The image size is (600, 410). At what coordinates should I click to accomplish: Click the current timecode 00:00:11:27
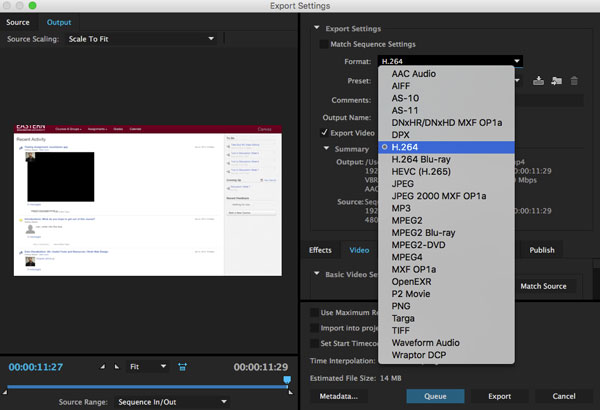click(36, 367)
